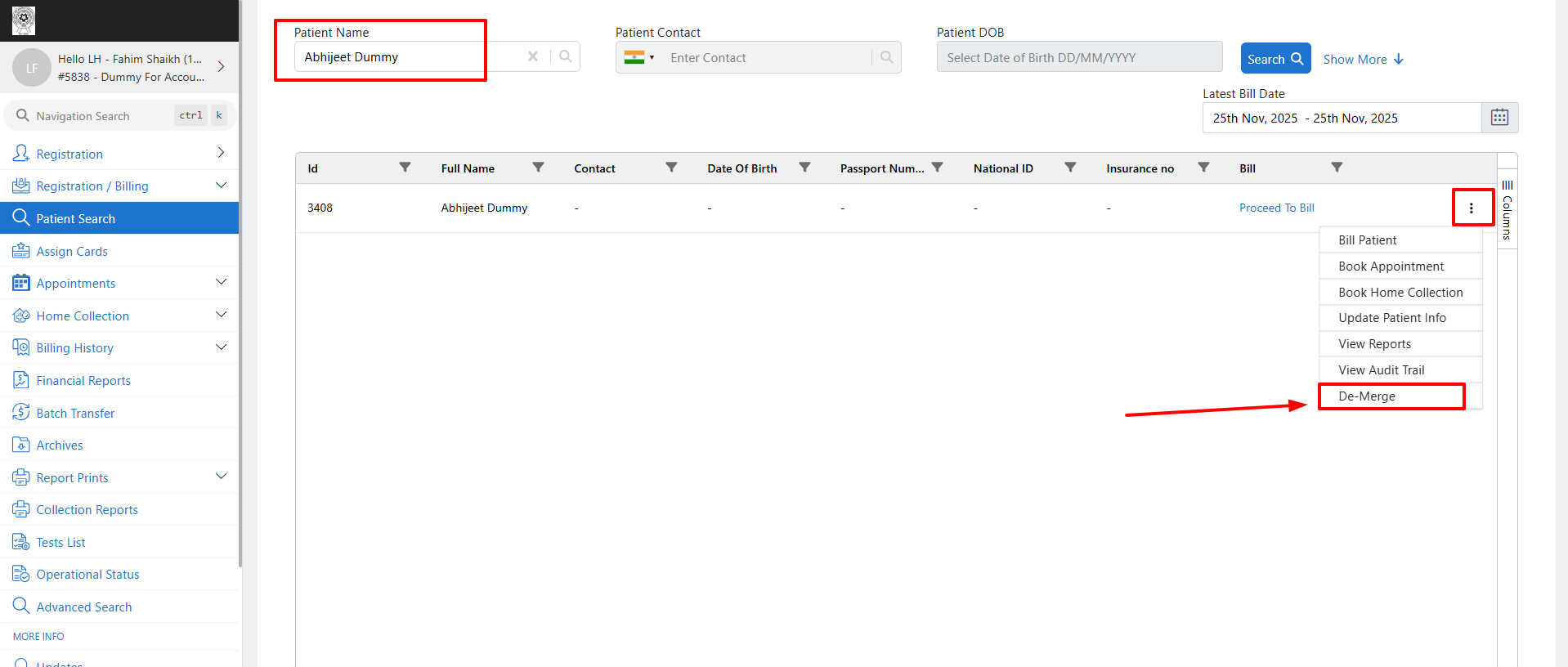
Task: Click the Enter Contact input field
Action: 765,57
